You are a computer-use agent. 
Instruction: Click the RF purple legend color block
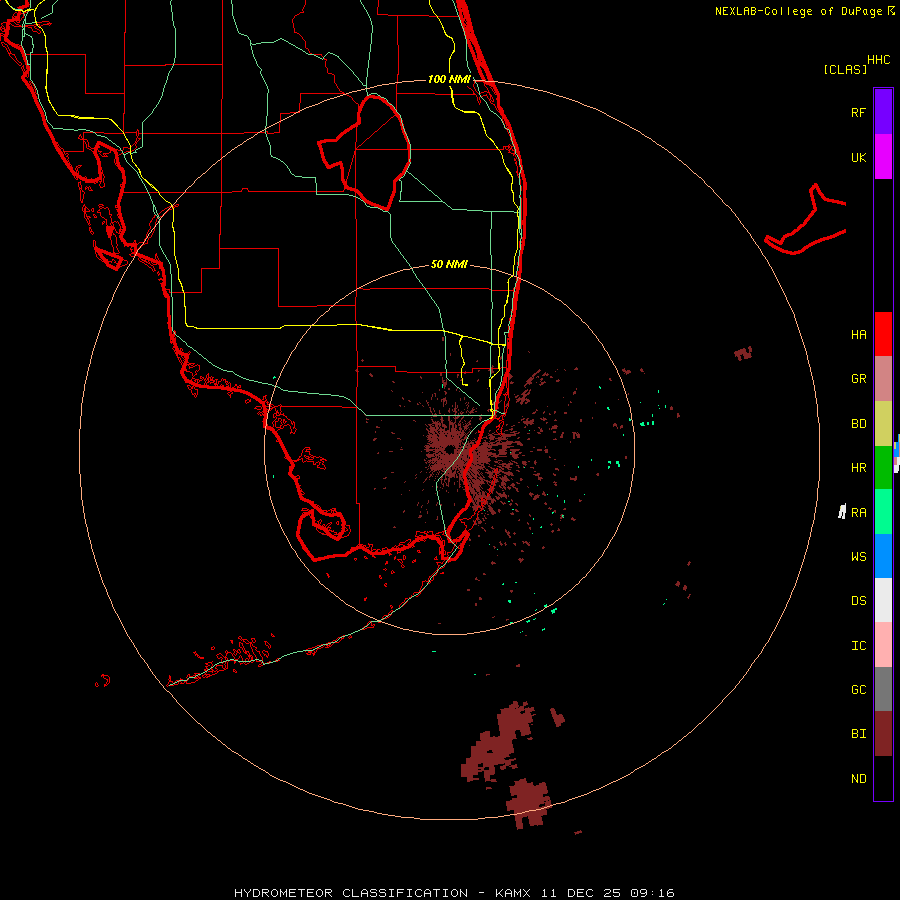[x=883, y=111]
